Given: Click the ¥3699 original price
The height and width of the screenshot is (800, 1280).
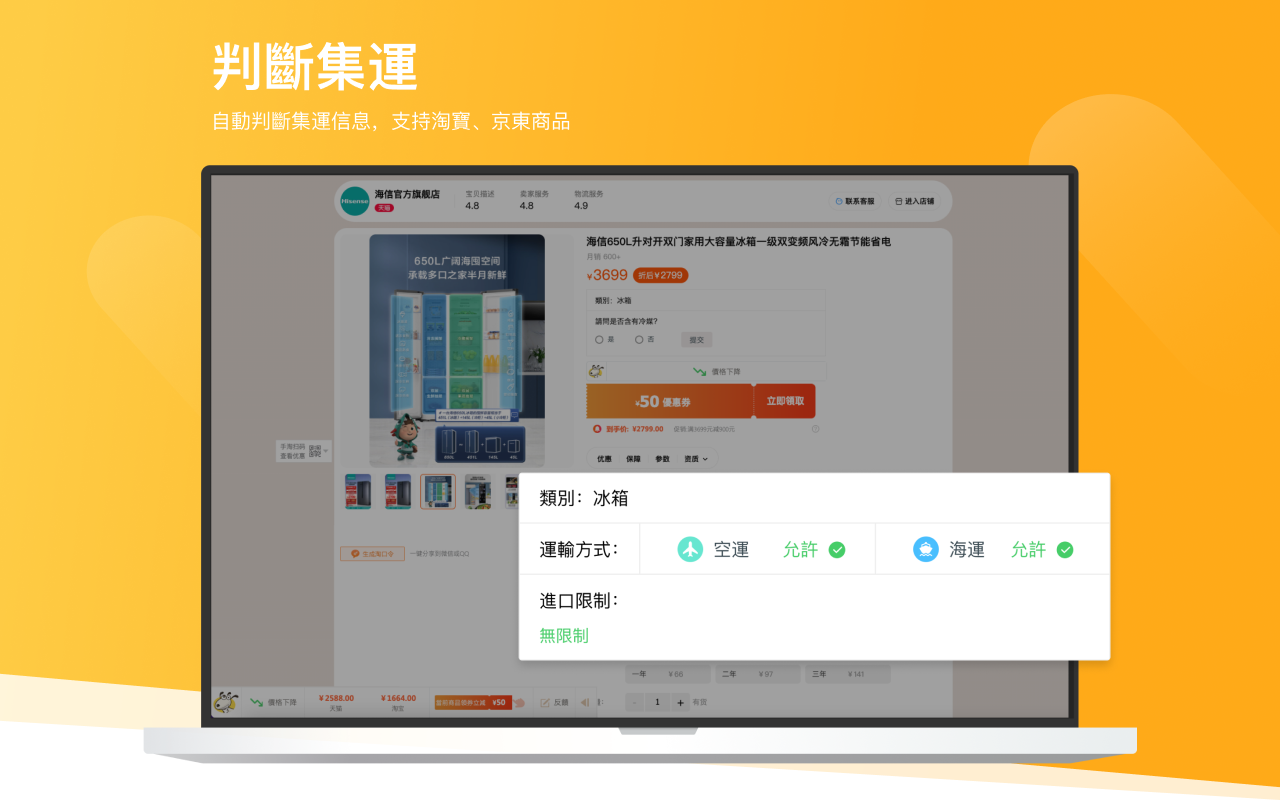Looking at the screenshot, I should (x=607, y=275).
